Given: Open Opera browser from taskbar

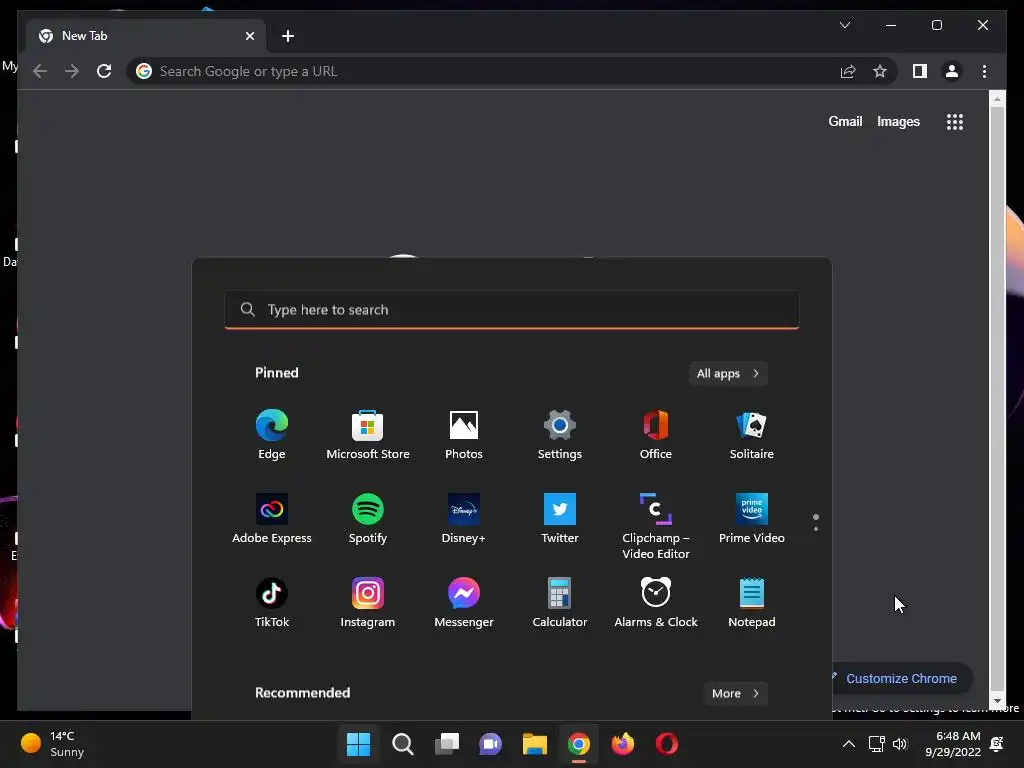Looking at the screenshot, I should pos(666,744).
